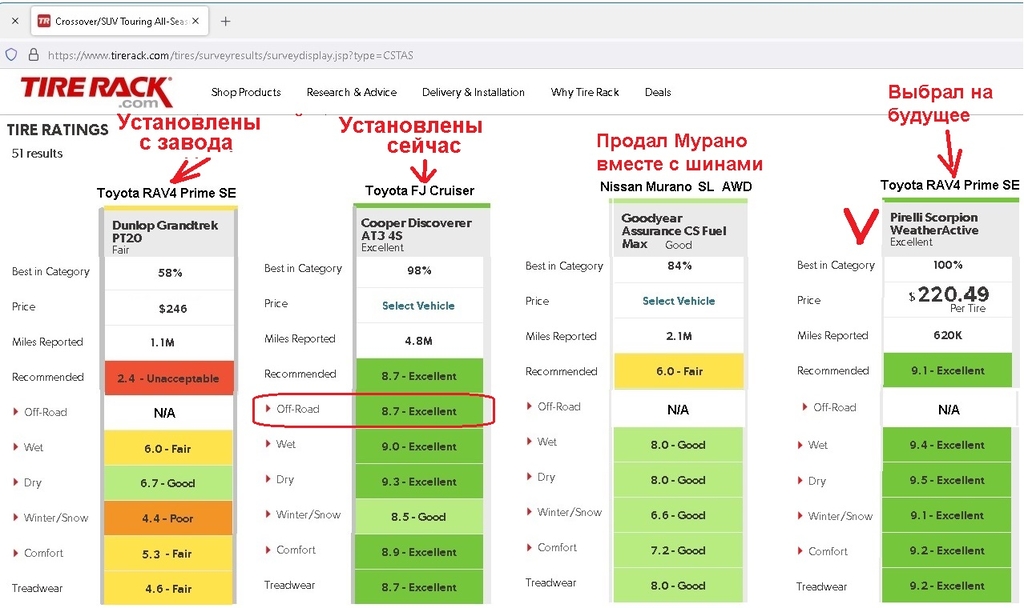Open the Dunlop Grandtrek PT20 tire title
Image resolution: width=1024 pixels, height=608 pixels.
(165, 231)
